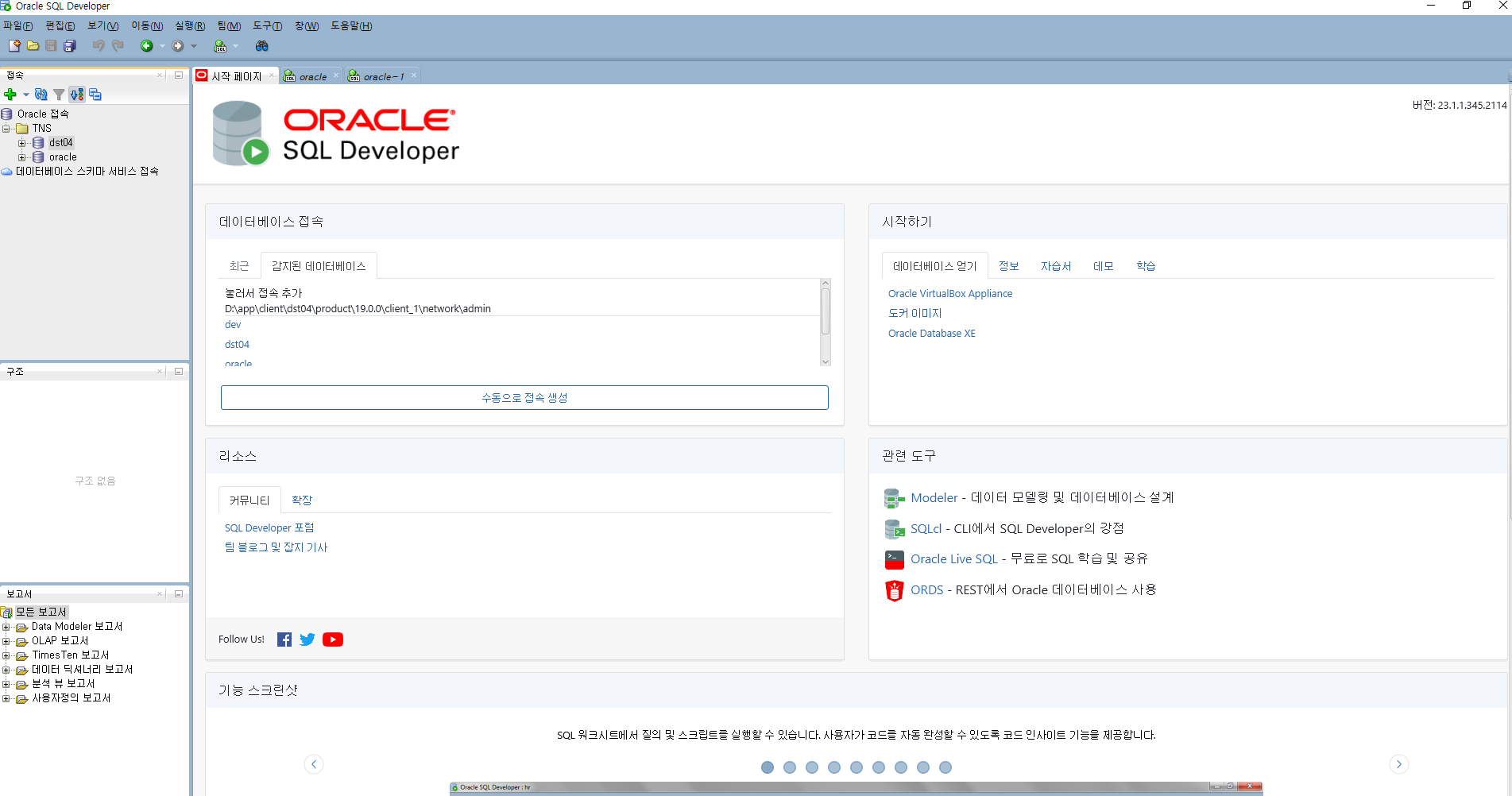This screenshot has width=1512, height=796.
Task: Open the 편집 menu
Action: pyautogui.click(x=60, y=26)
